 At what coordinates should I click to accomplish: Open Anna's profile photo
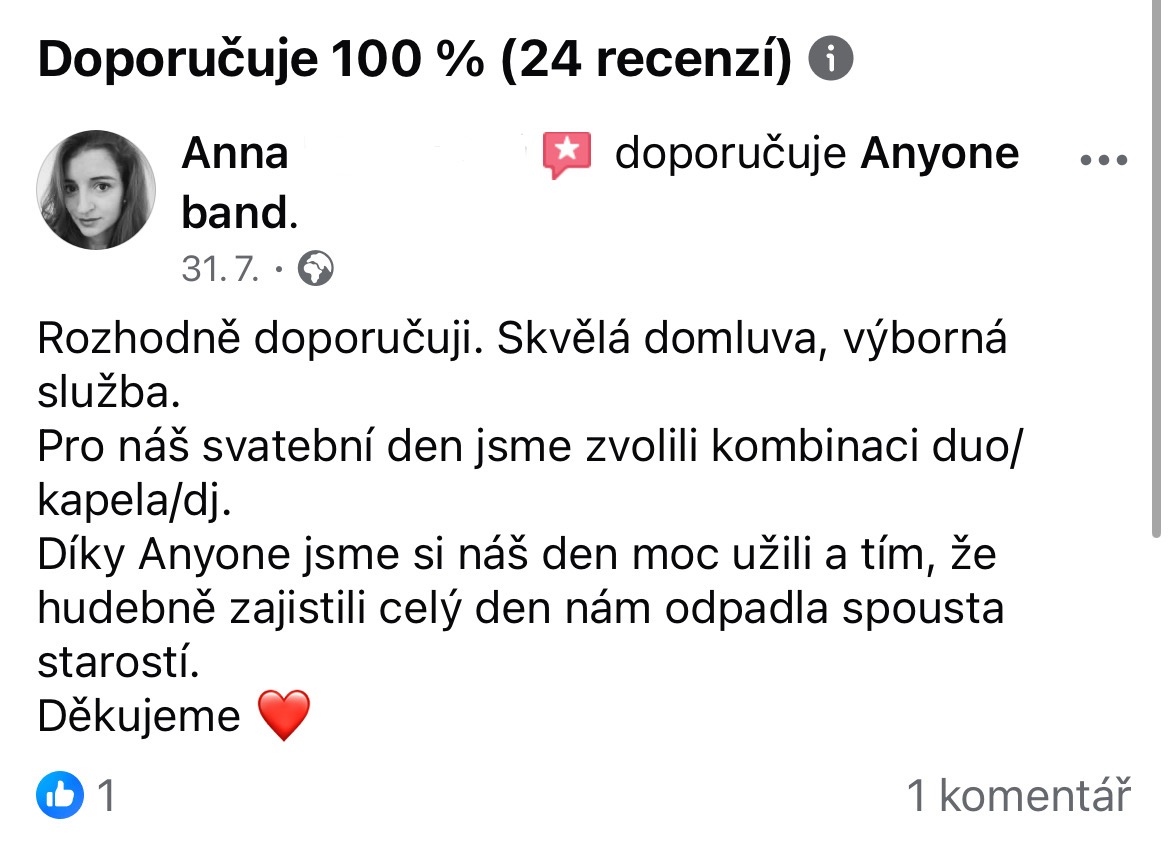click(96, 189)
